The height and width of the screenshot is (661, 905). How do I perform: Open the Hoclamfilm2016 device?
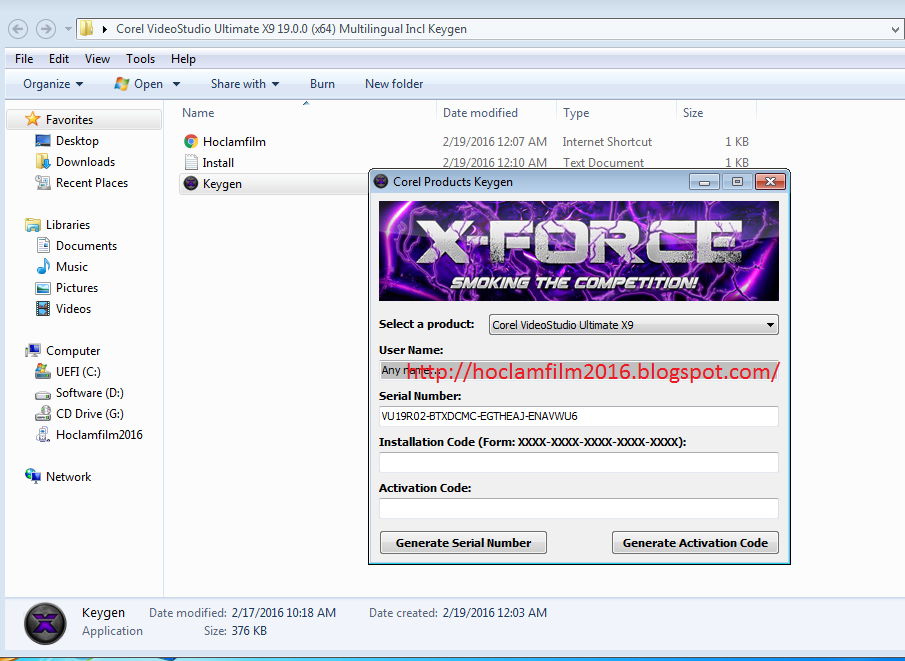click(99, 435)
